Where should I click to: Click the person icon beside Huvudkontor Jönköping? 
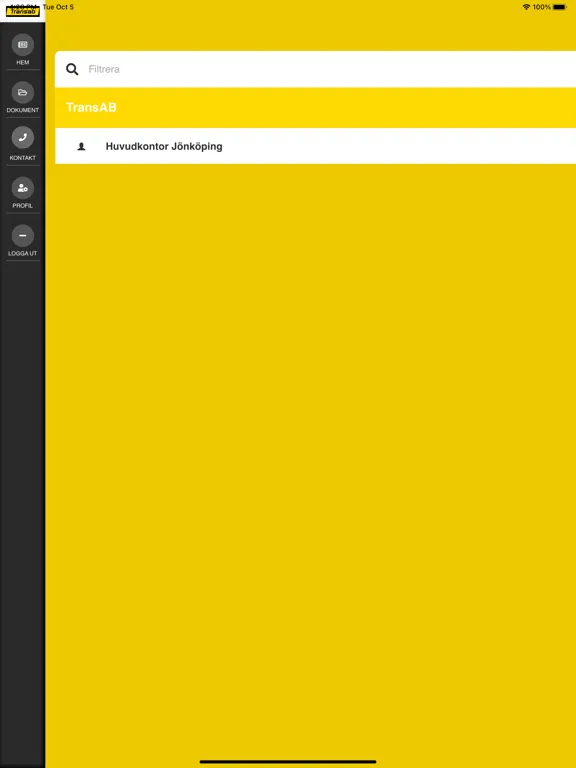81,146
